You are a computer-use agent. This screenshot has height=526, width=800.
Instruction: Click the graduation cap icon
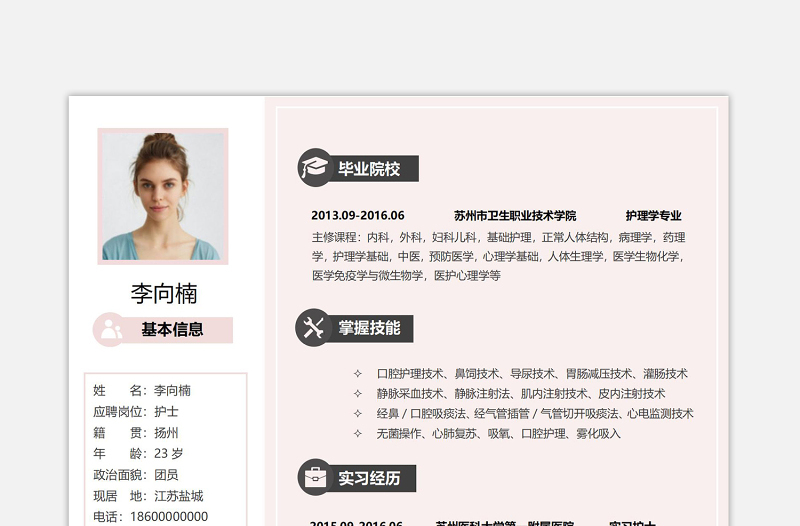[x=315, y=167]
